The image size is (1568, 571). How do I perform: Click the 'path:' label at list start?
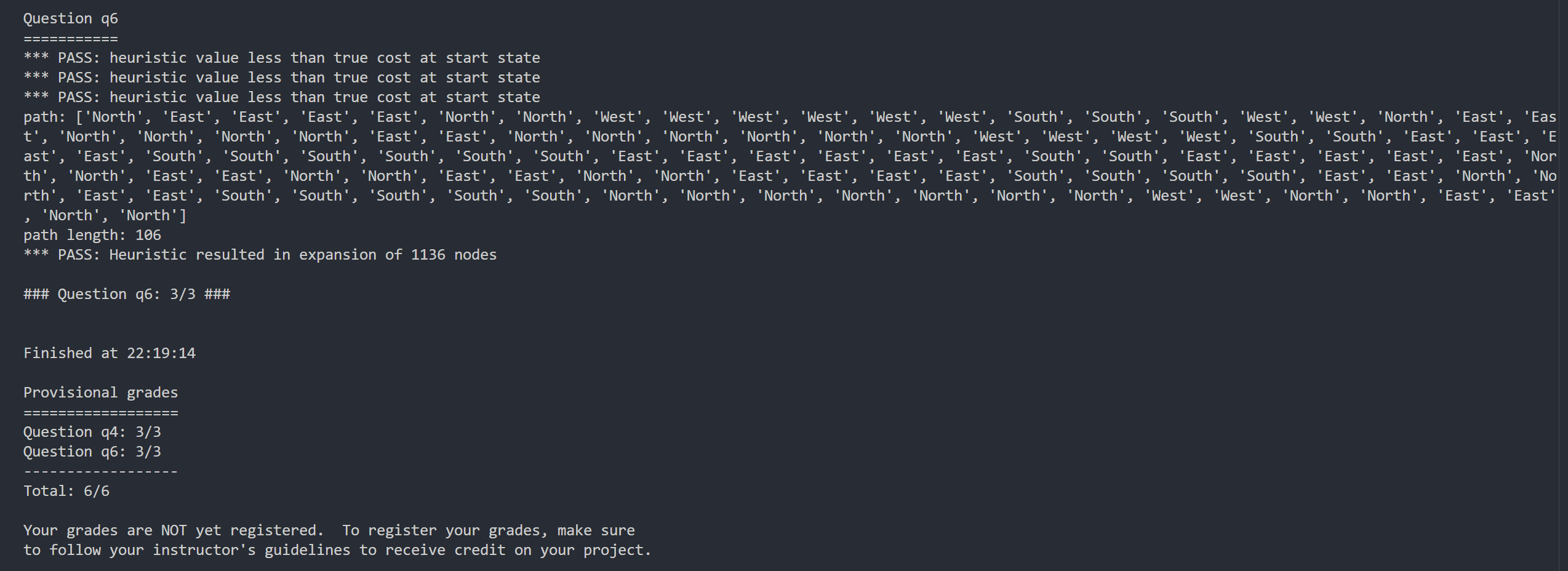point(44,117)
